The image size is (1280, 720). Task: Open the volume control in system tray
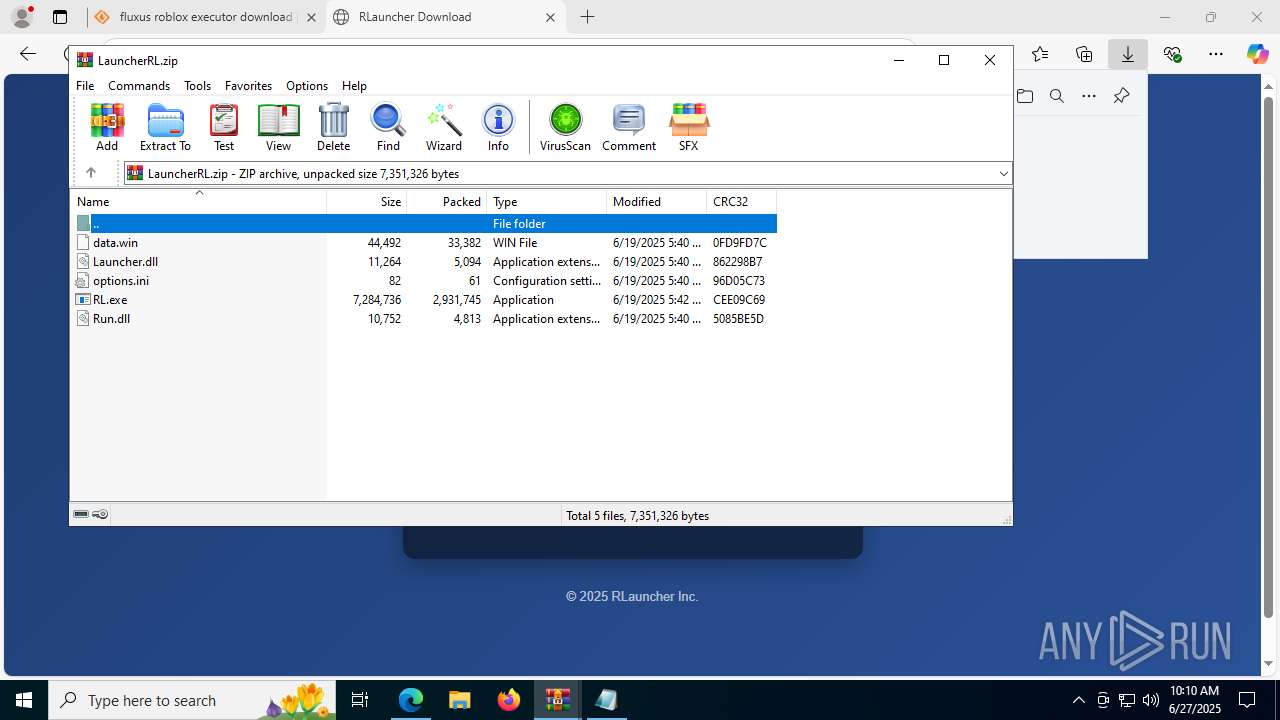(x=1151, y=700)
